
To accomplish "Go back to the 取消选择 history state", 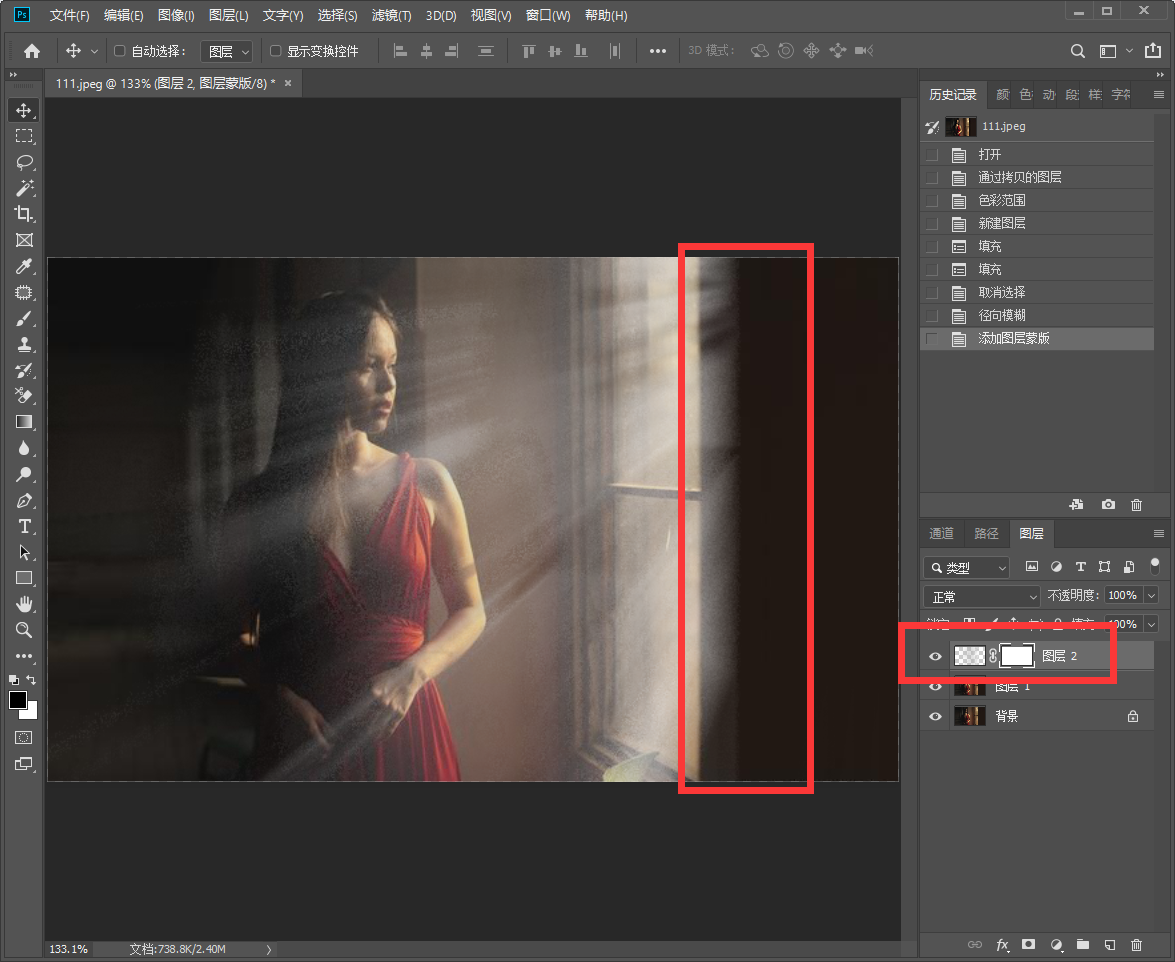I will click(x=1037, y=292).
